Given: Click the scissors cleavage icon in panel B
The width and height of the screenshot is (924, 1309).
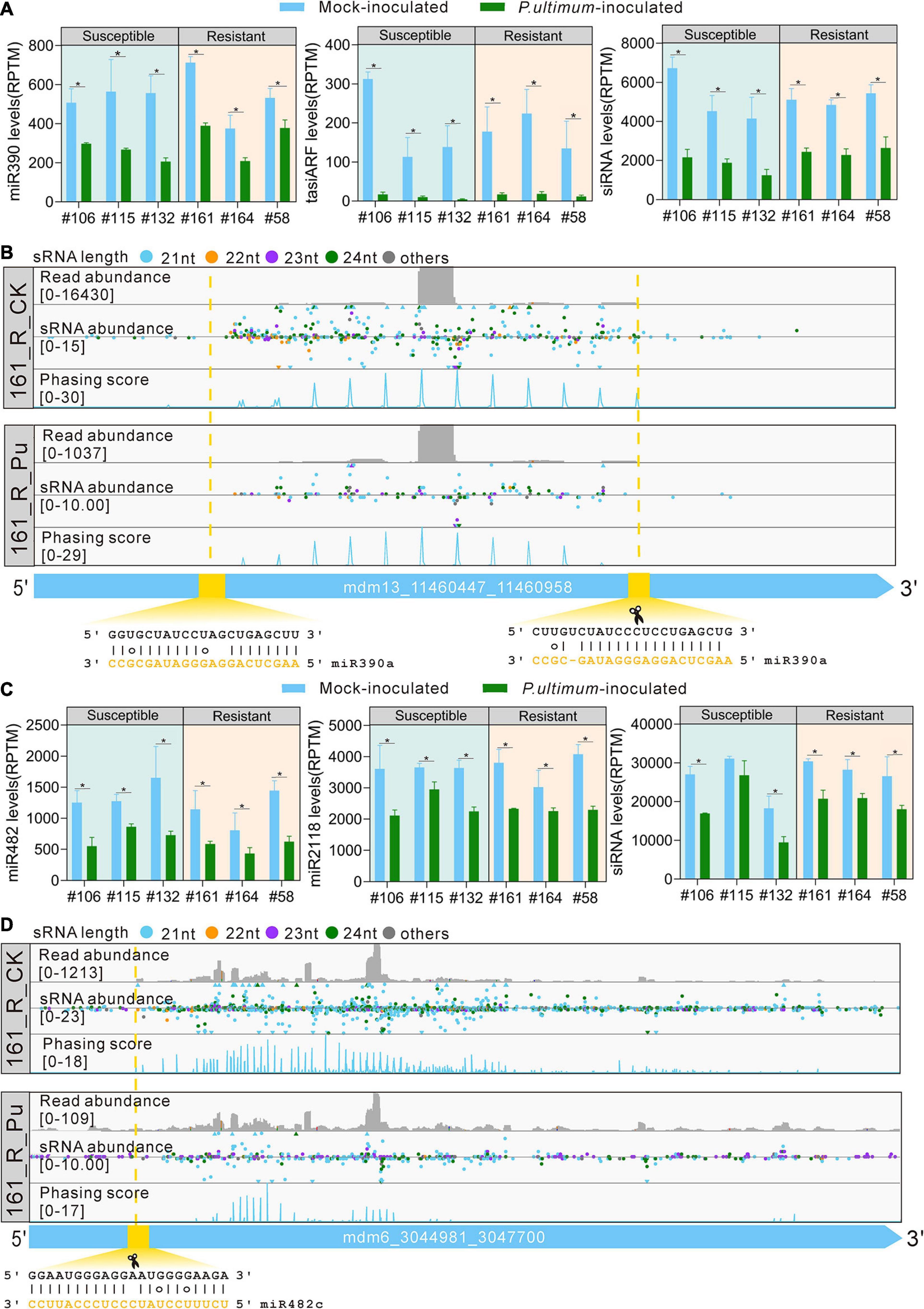Looking at the screenshot, I should 636,615.
